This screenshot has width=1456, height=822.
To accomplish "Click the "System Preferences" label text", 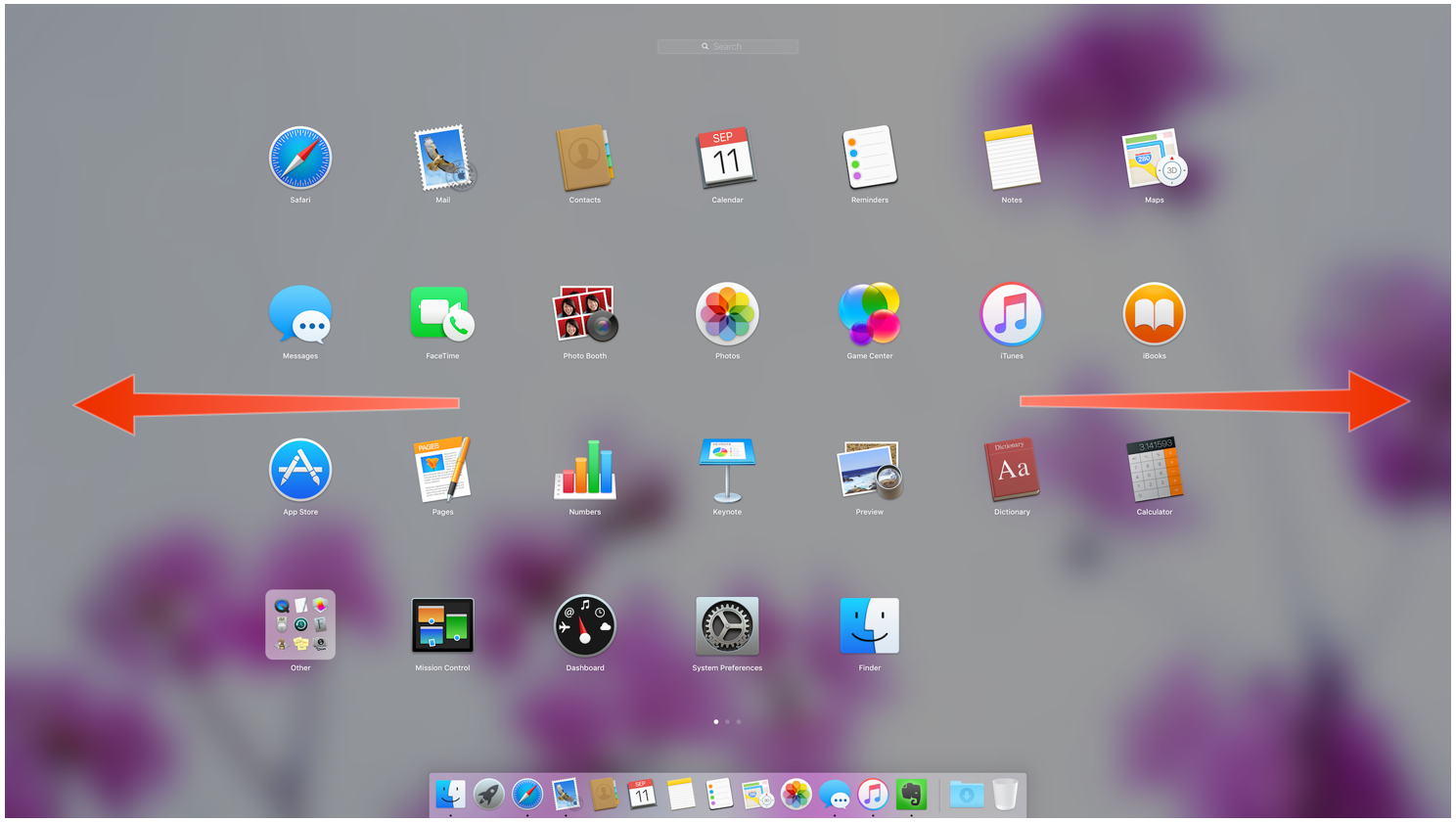I will tap(727, 668).
